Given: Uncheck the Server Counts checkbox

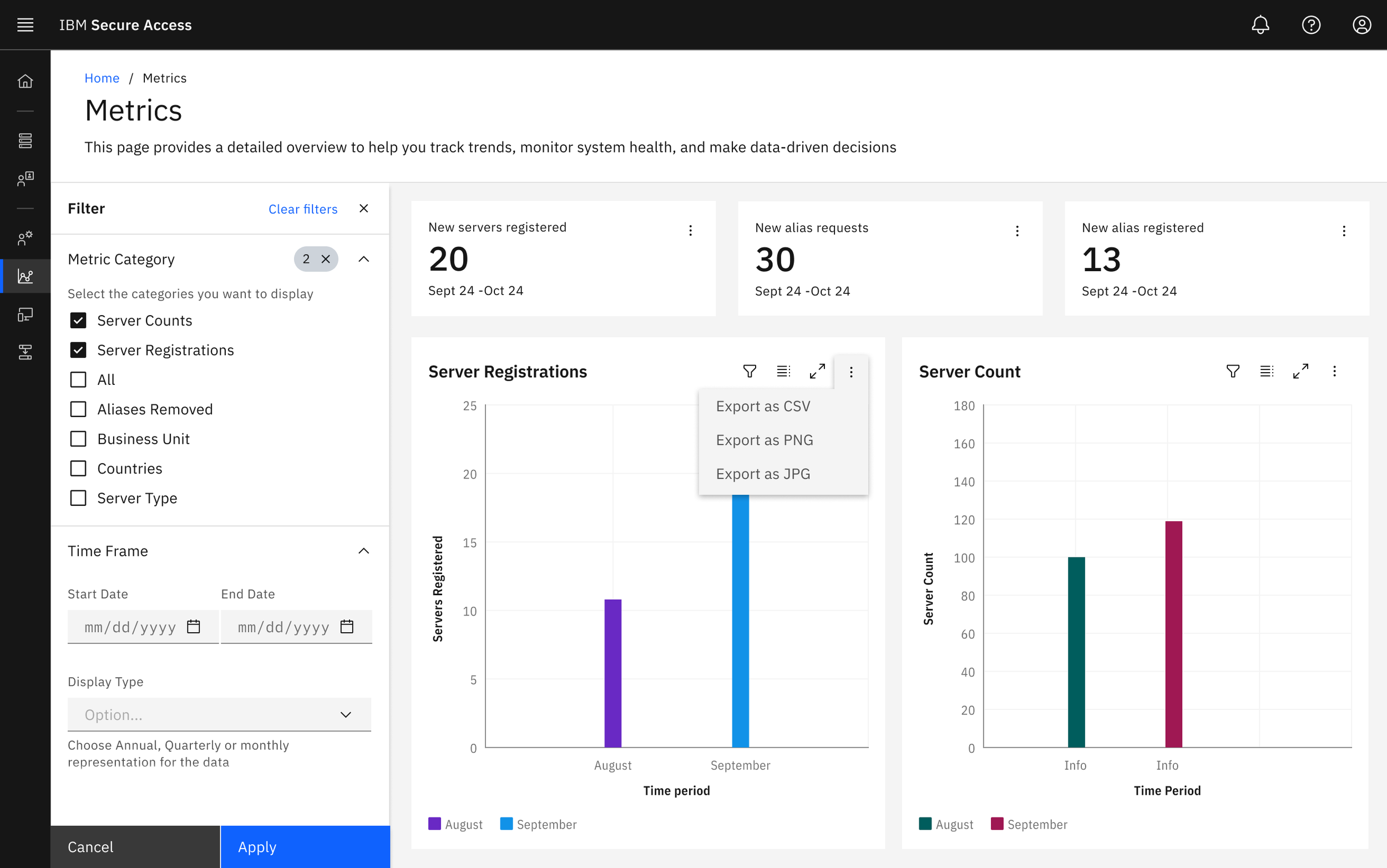Looking at the screenshot, I should [x=78, y=321].
